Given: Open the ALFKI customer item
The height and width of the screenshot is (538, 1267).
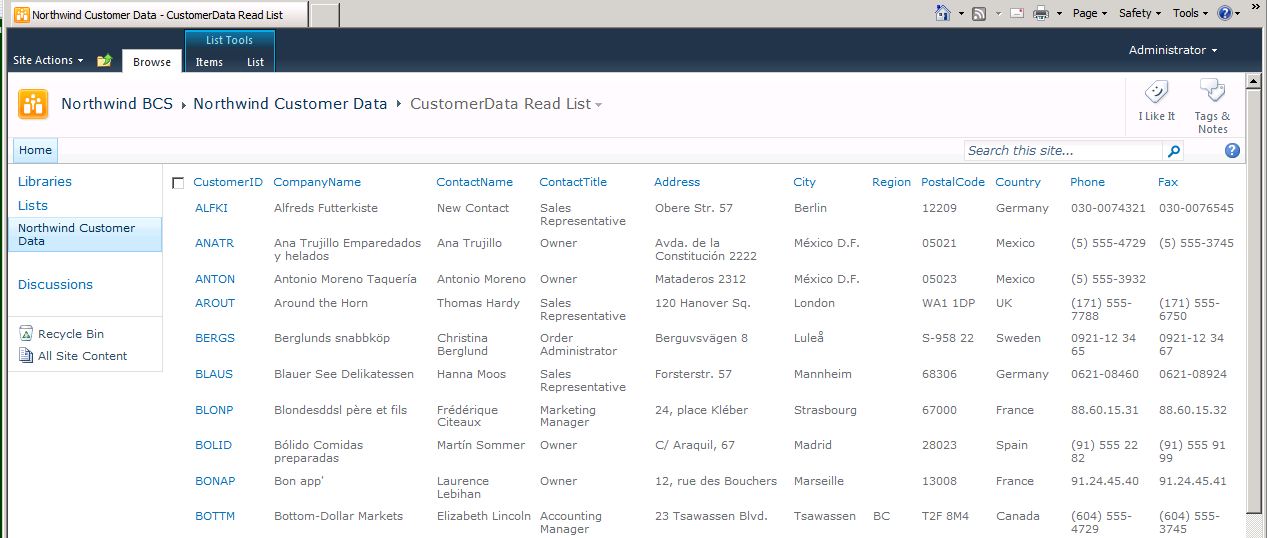Looking at the screenshot, I should [212, 208].
